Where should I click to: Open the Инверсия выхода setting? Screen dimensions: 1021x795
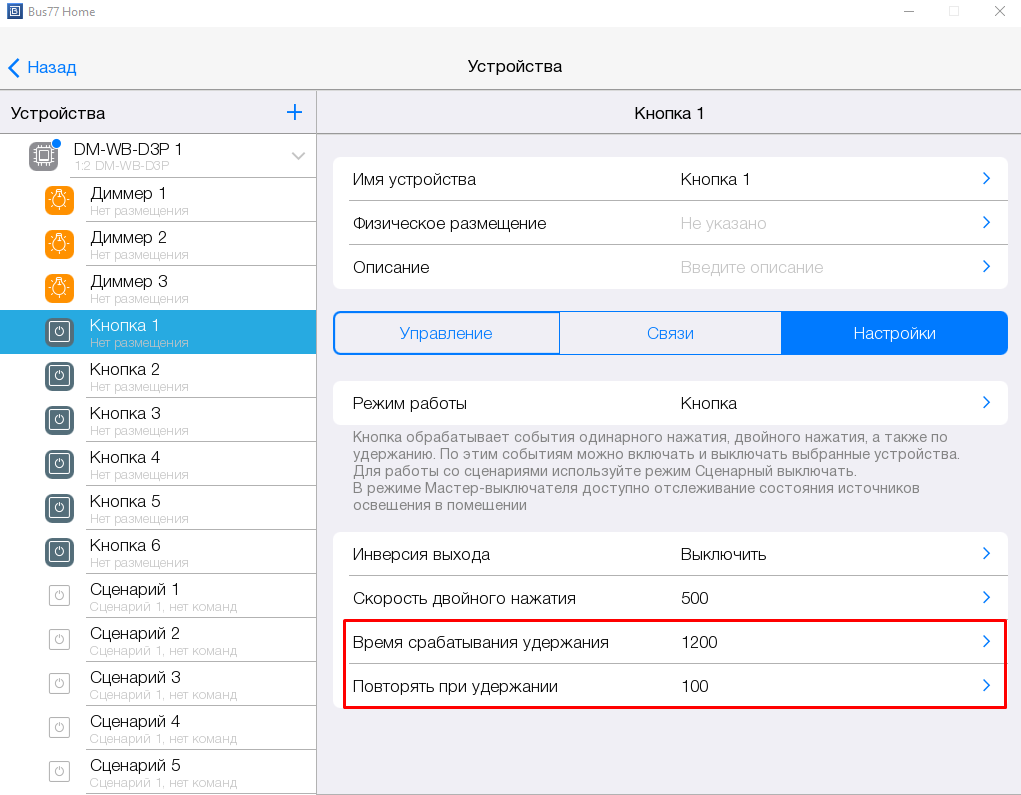click(x=669, y=554)
